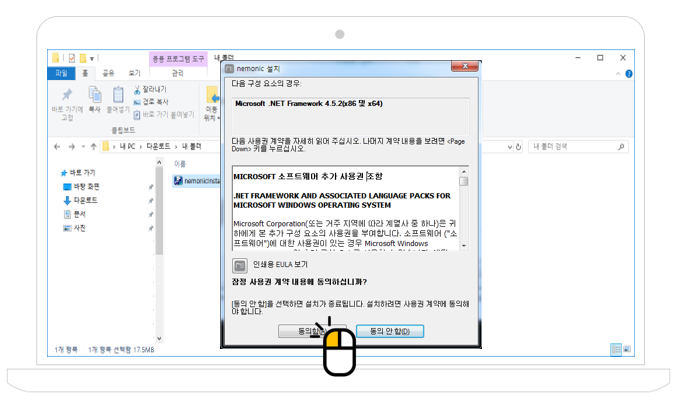Screen dimensions: 677x405
Task: Click 잘라내기 cut in the ribbon
Action: [x=150, y=89]
